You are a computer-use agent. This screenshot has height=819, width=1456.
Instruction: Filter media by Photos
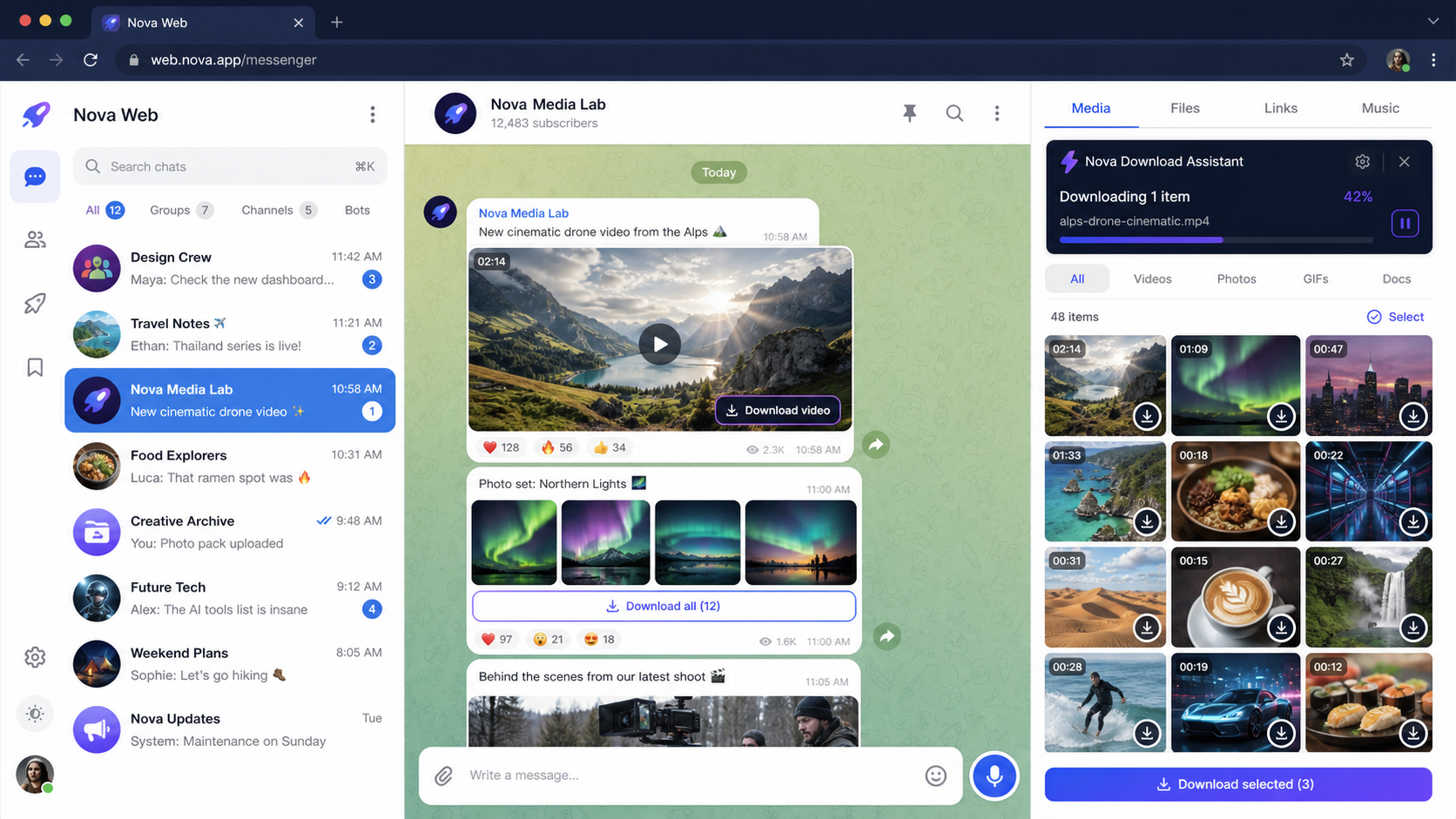pos(1237,279)
